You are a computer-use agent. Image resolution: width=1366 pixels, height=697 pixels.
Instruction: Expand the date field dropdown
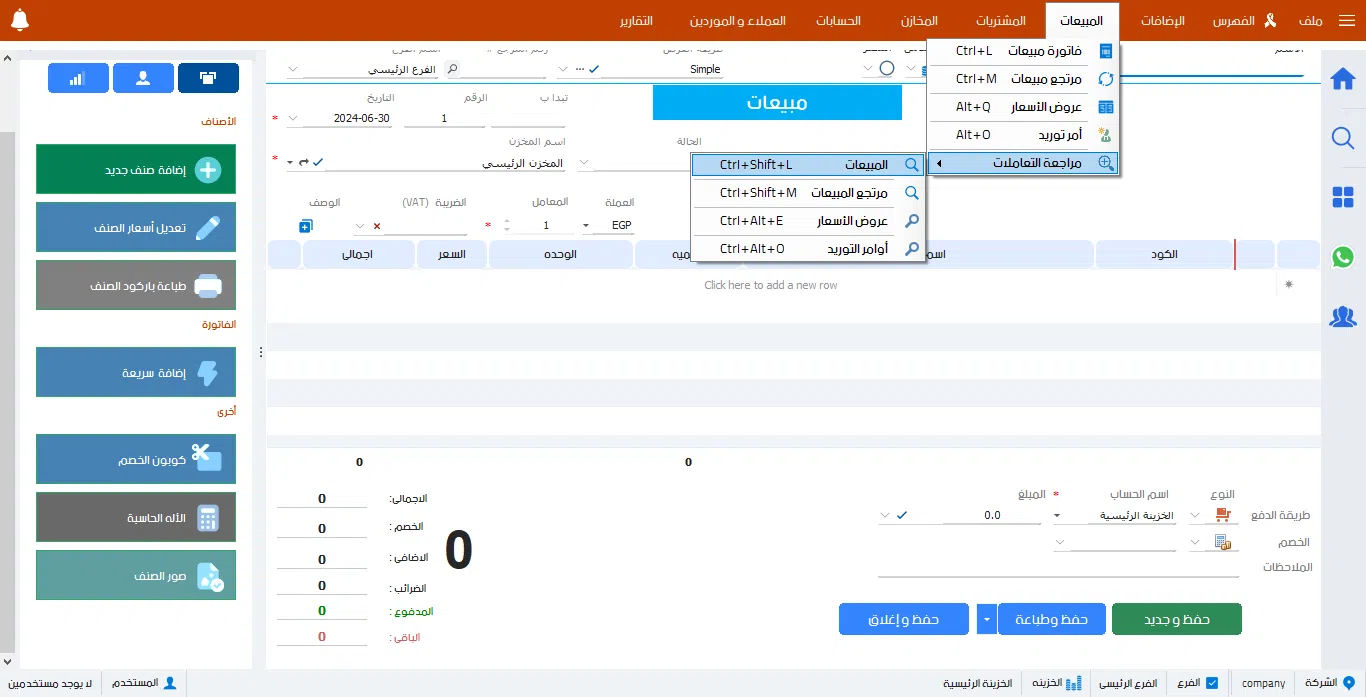pyautogui.click(x=292, y=119)
